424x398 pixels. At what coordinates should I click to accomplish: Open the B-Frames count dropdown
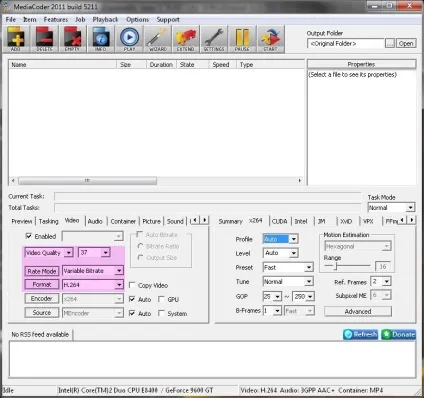pos(277,311)
